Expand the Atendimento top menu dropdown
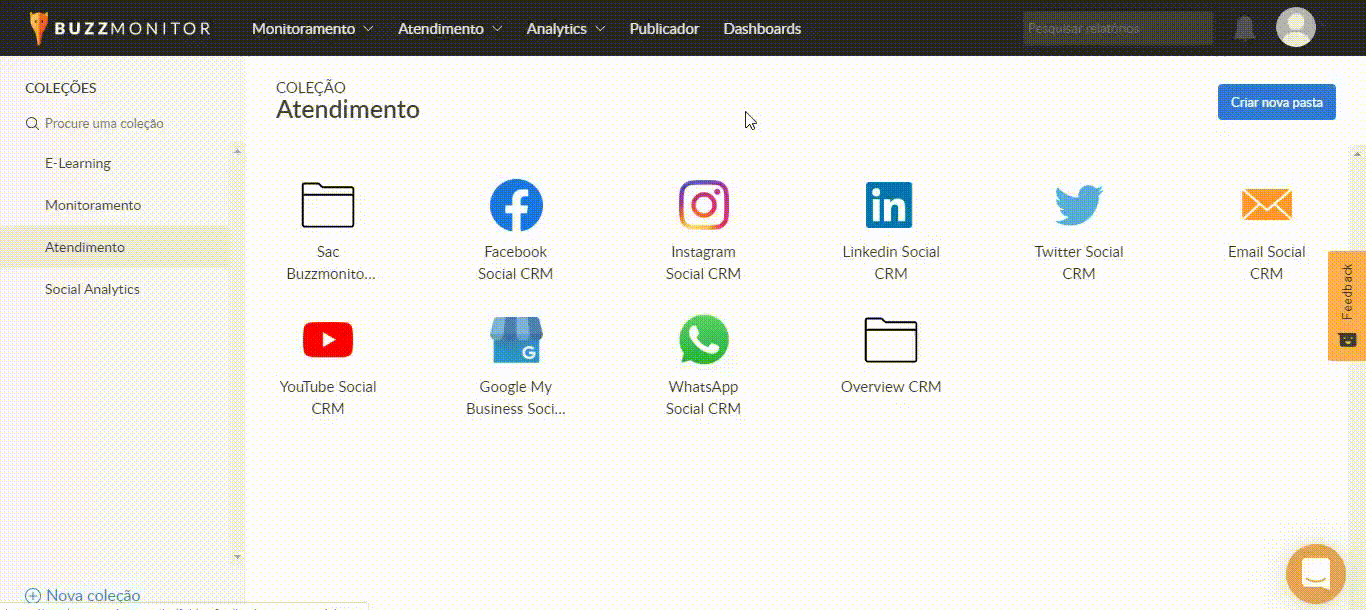1366x610 pixels. (x=450, y=29)
